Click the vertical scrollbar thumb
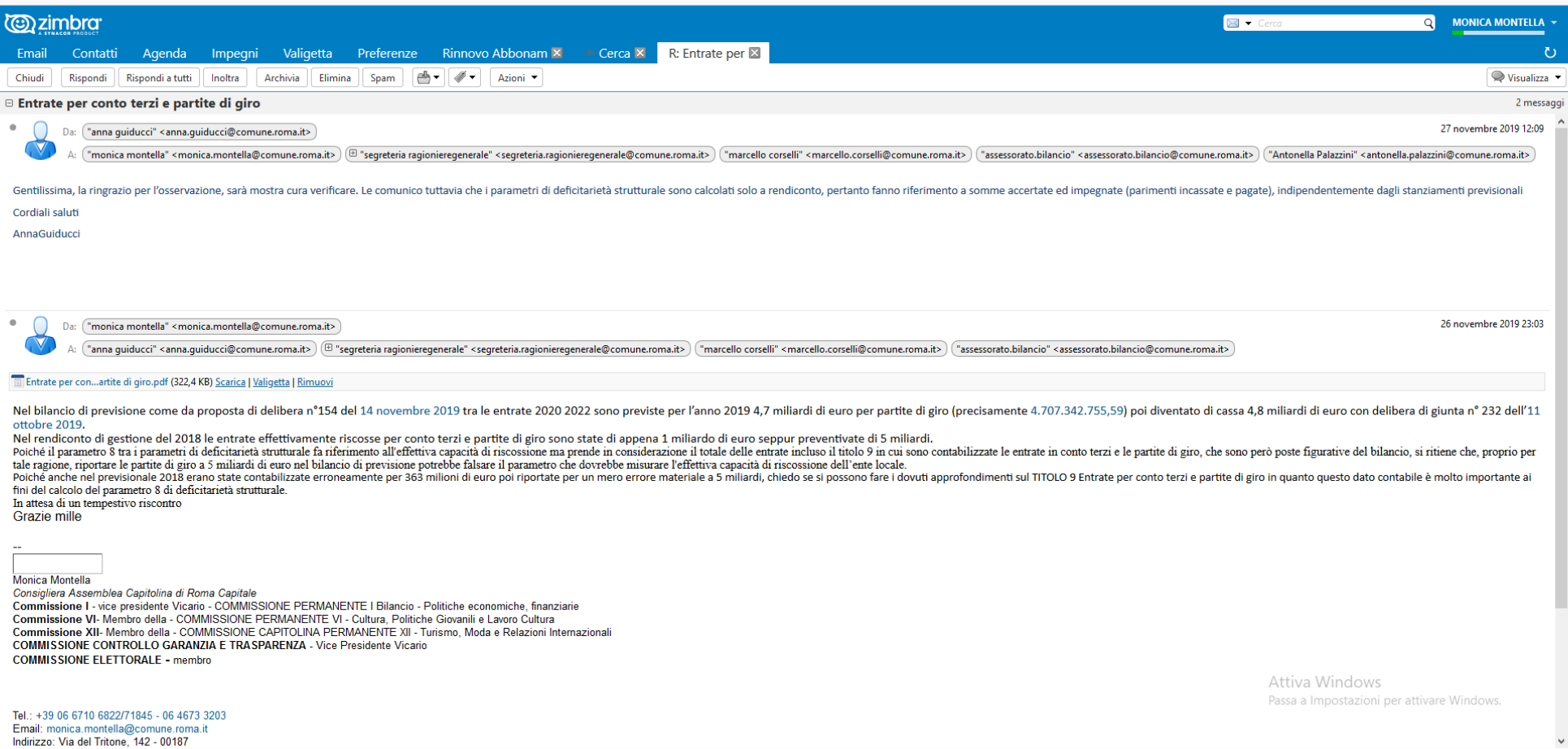 1561,367
